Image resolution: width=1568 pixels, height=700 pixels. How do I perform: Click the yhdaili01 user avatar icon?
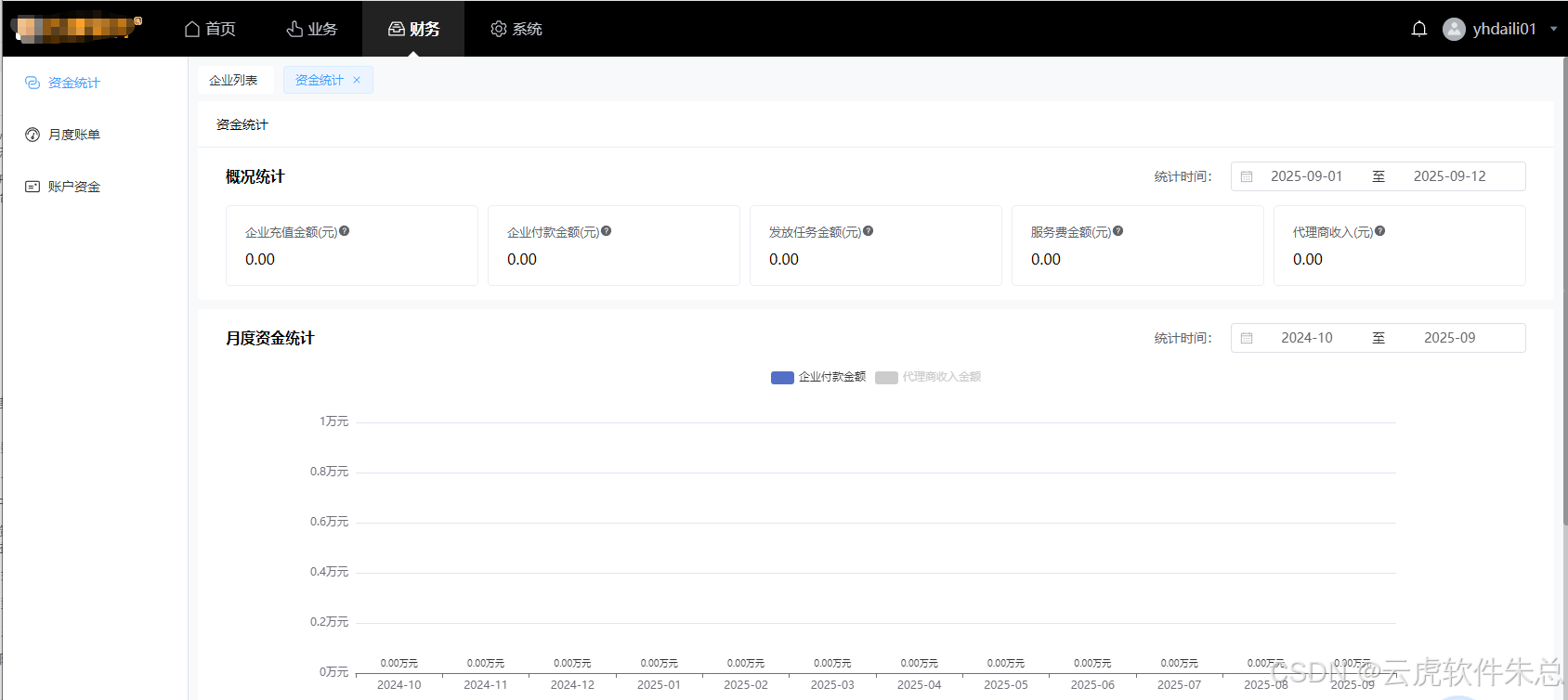pyautogui.click(x=1454, y=29)
